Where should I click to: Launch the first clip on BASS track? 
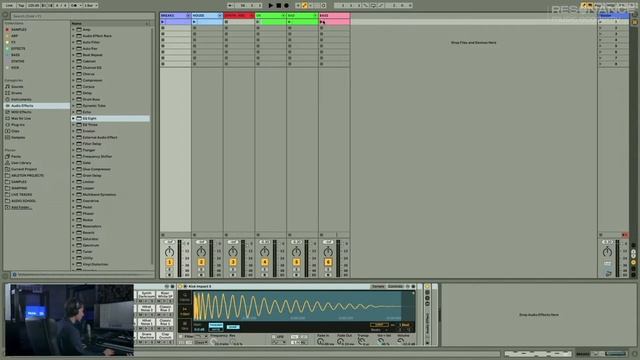(322, 22)
